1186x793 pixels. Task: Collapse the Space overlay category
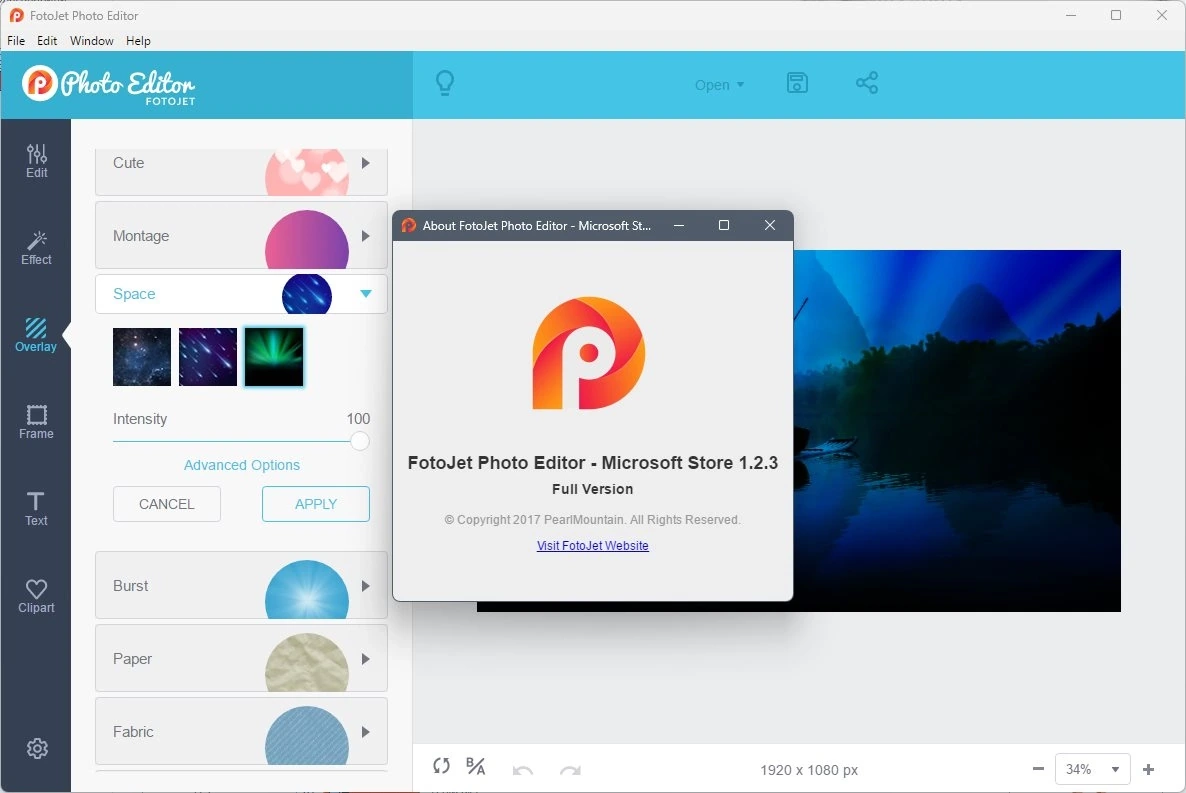[x=241, y=294]
